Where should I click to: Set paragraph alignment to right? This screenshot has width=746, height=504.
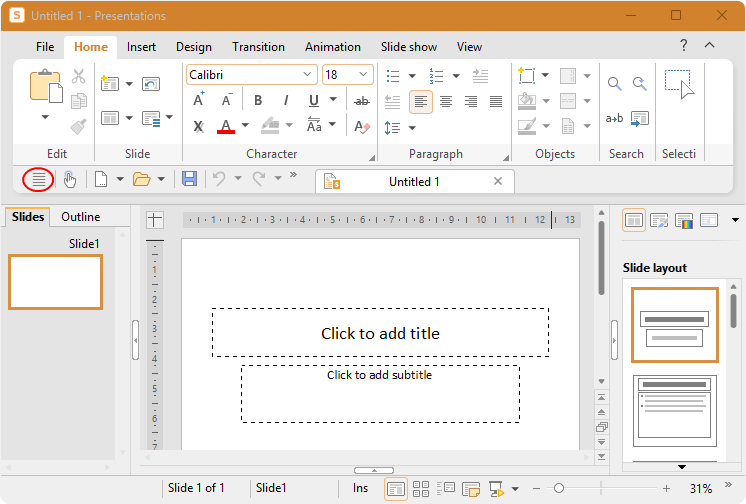tap(471, 101)
